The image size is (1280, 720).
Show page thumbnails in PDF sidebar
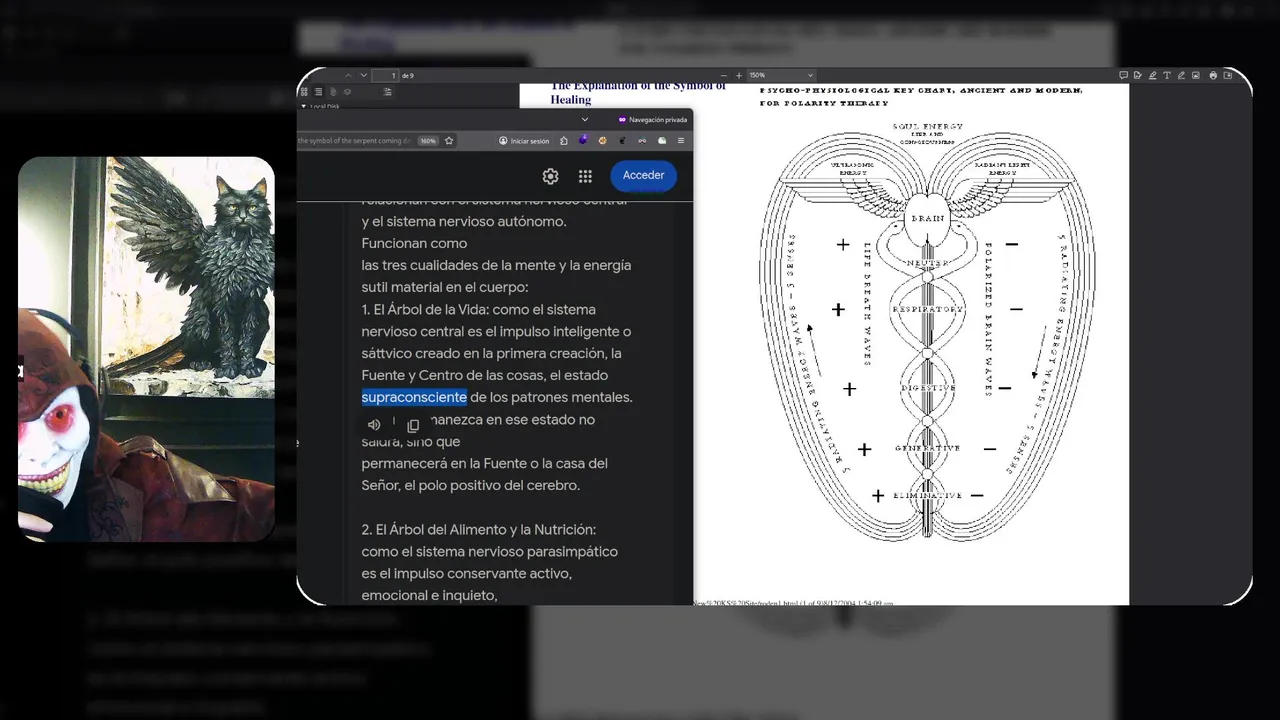pyautogui.click(x=304, y=91)
